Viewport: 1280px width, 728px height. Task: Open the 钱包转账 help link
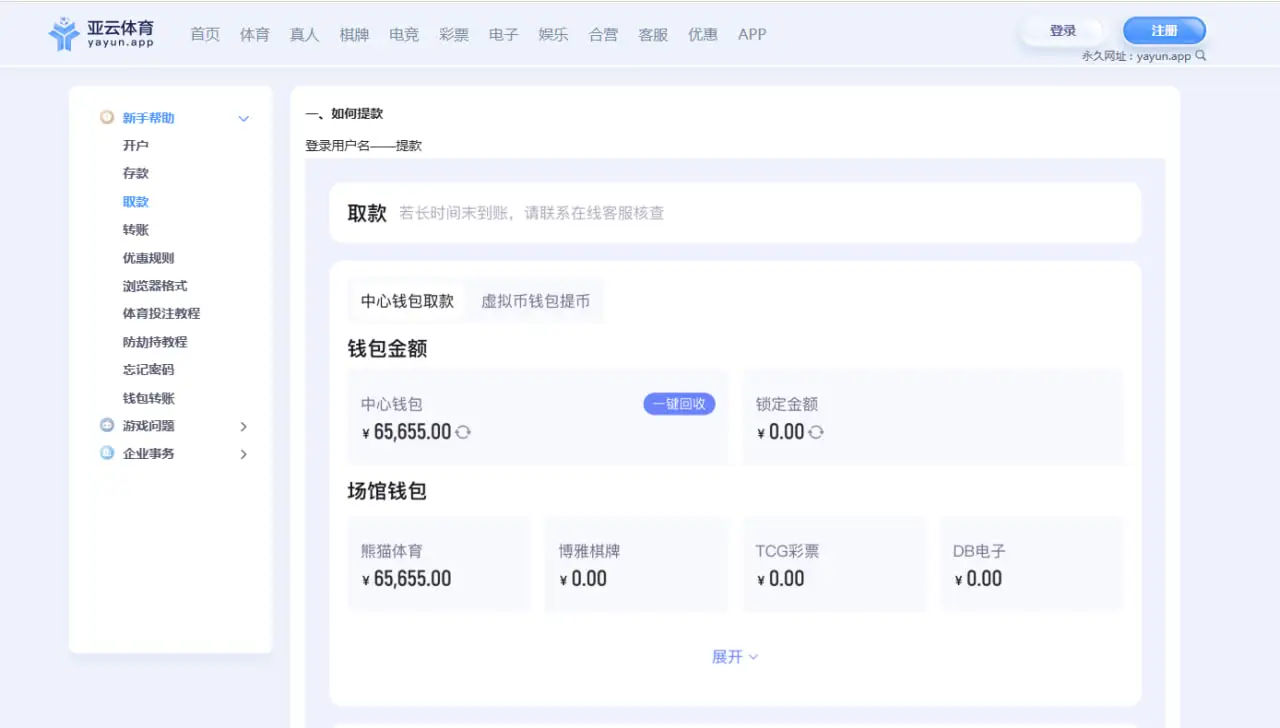pyautogui.click(x=148, y=398)
